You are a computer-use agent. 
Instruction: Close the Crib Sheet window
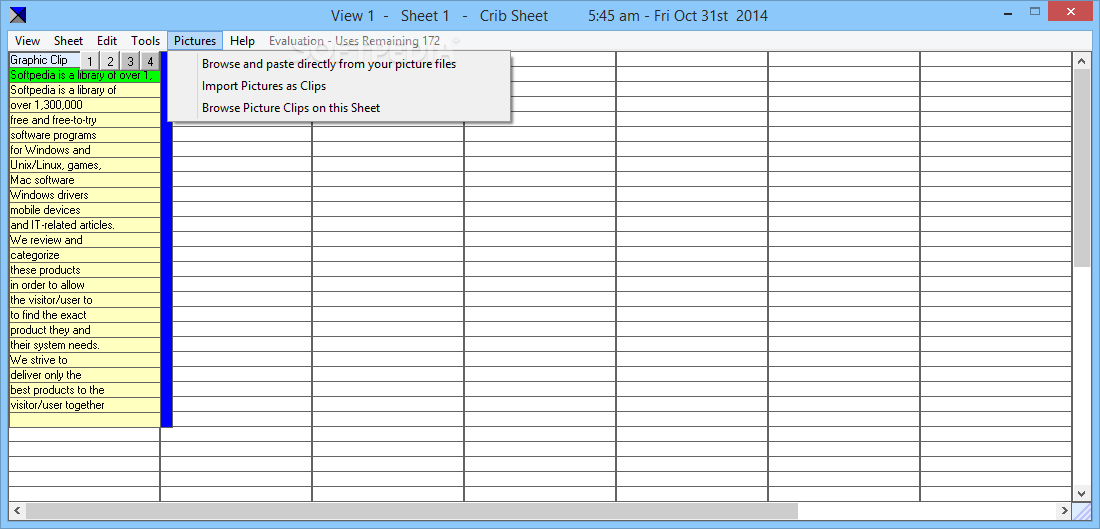point(1071,12)
